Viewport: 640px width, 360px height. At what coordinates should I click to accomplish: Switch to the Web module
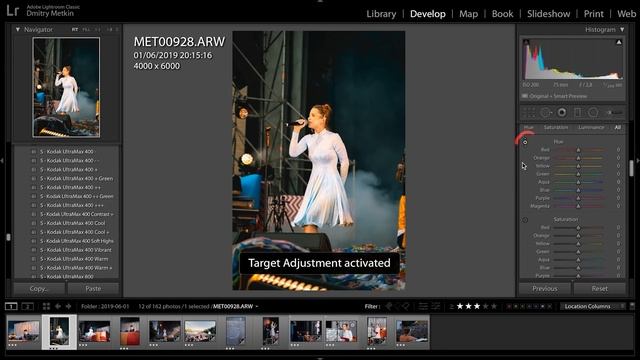[627, 14]
